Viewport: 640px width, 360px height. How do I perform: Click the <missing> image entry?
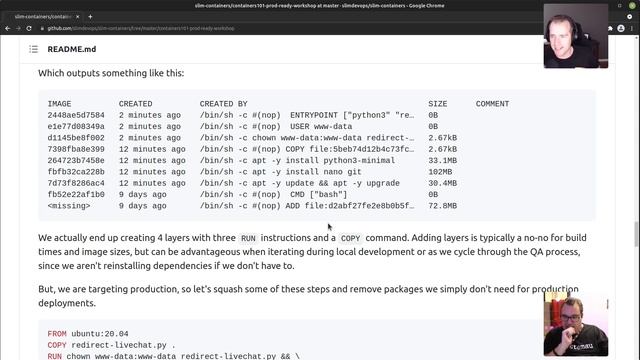tap(69, 206)
